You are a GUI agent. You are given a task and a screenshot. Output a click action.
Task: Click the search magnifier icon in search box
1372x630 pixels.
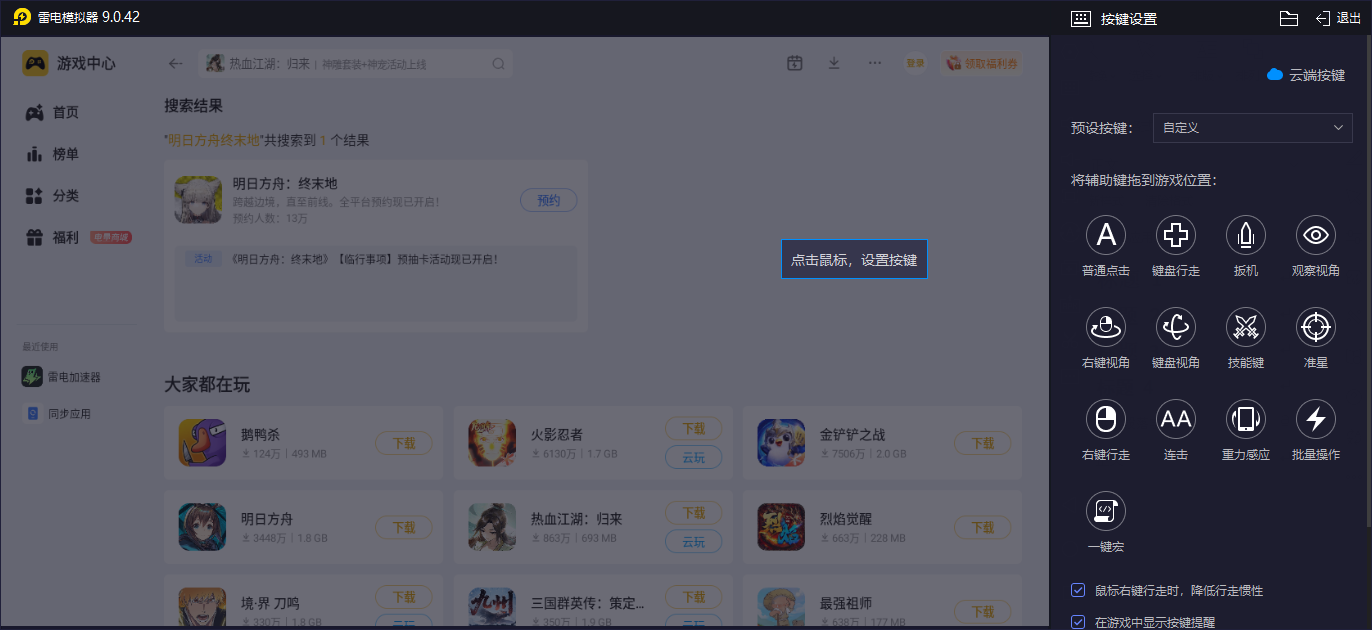[x=498, y=64]
